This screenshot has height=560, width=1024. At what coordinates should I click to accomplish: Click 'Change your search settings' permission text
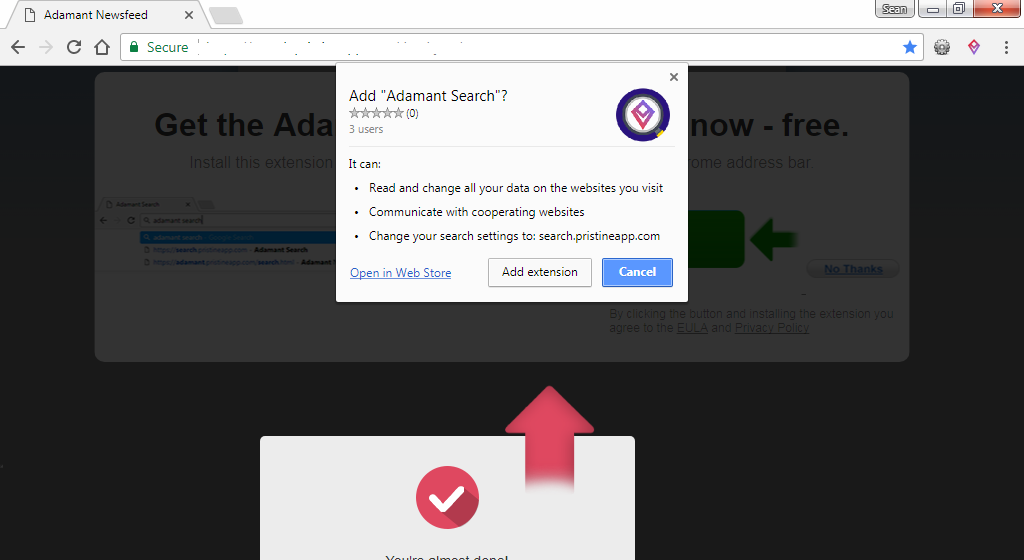pyautogui.click(x=515, y=236)
